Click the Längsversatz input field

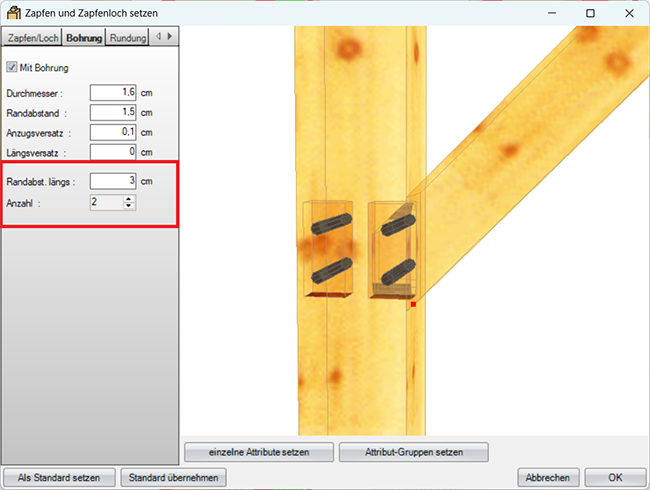[x=113, y=152]
